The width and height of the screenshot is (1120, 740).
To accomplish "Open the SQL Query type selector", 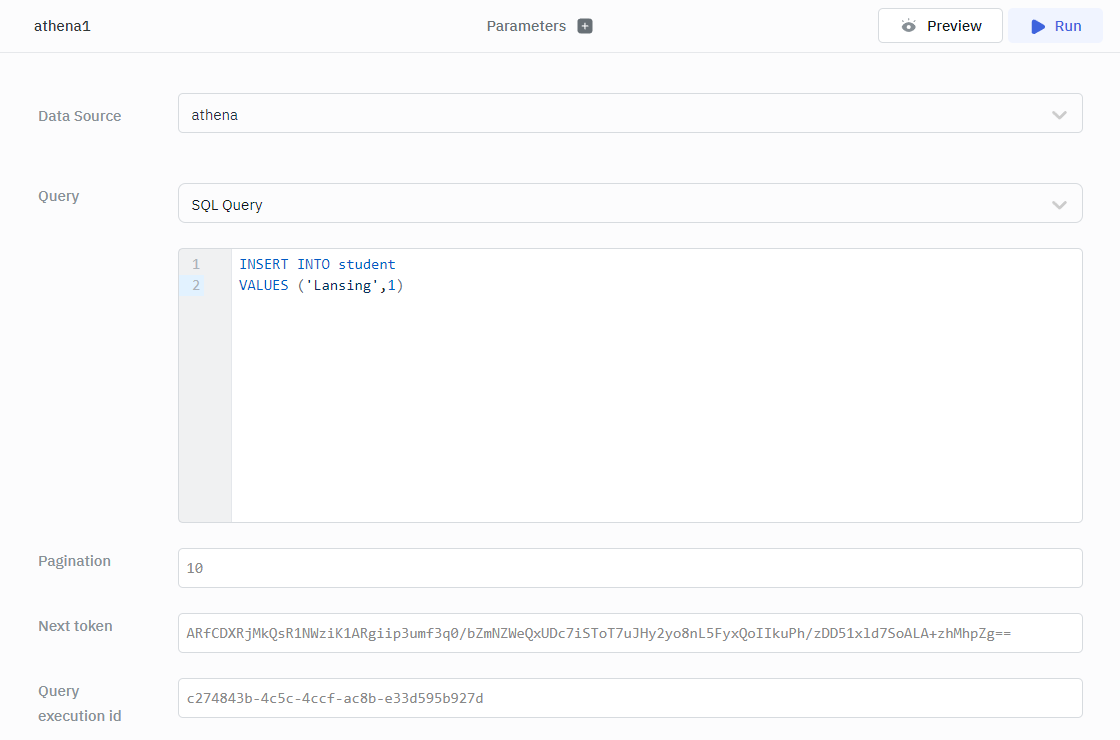I will (x=629, y=204).
